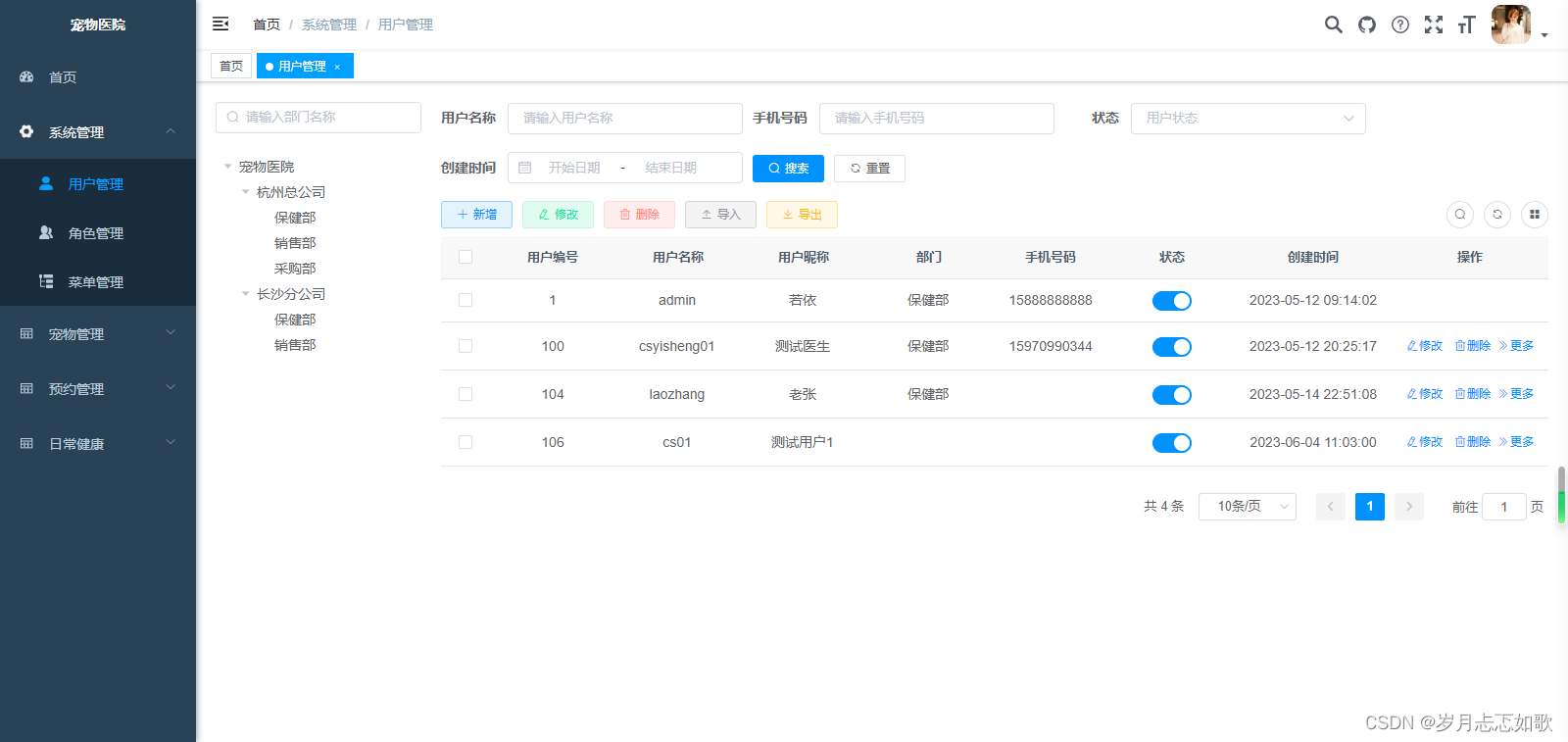Image resolution: width=1568 pixels, height=742 pixels.
Task: Refresh the table with round refresh icon
Action: click(1497, 215)
